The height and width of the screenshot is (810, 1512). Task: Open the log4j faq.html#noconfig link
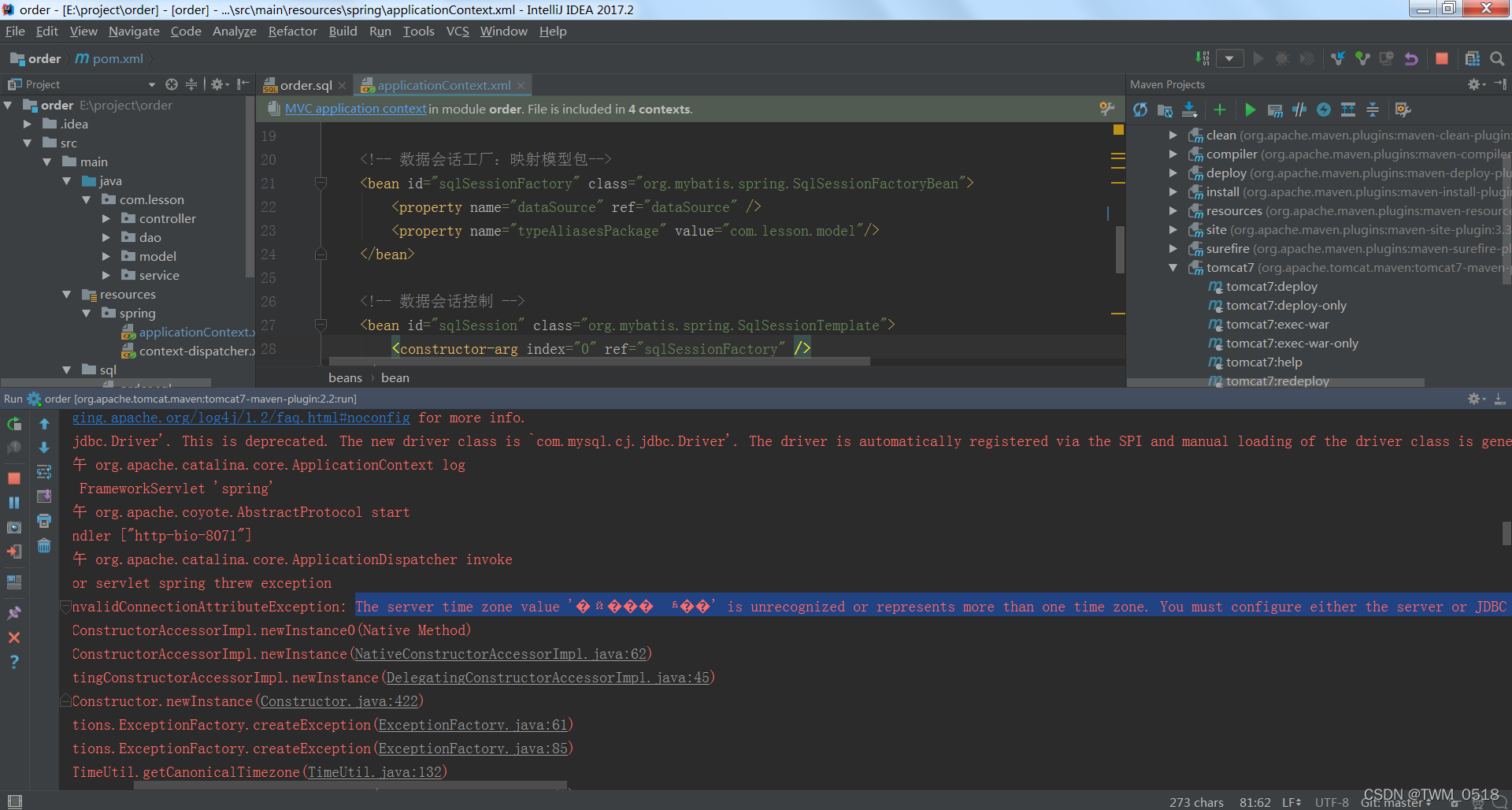241,418
